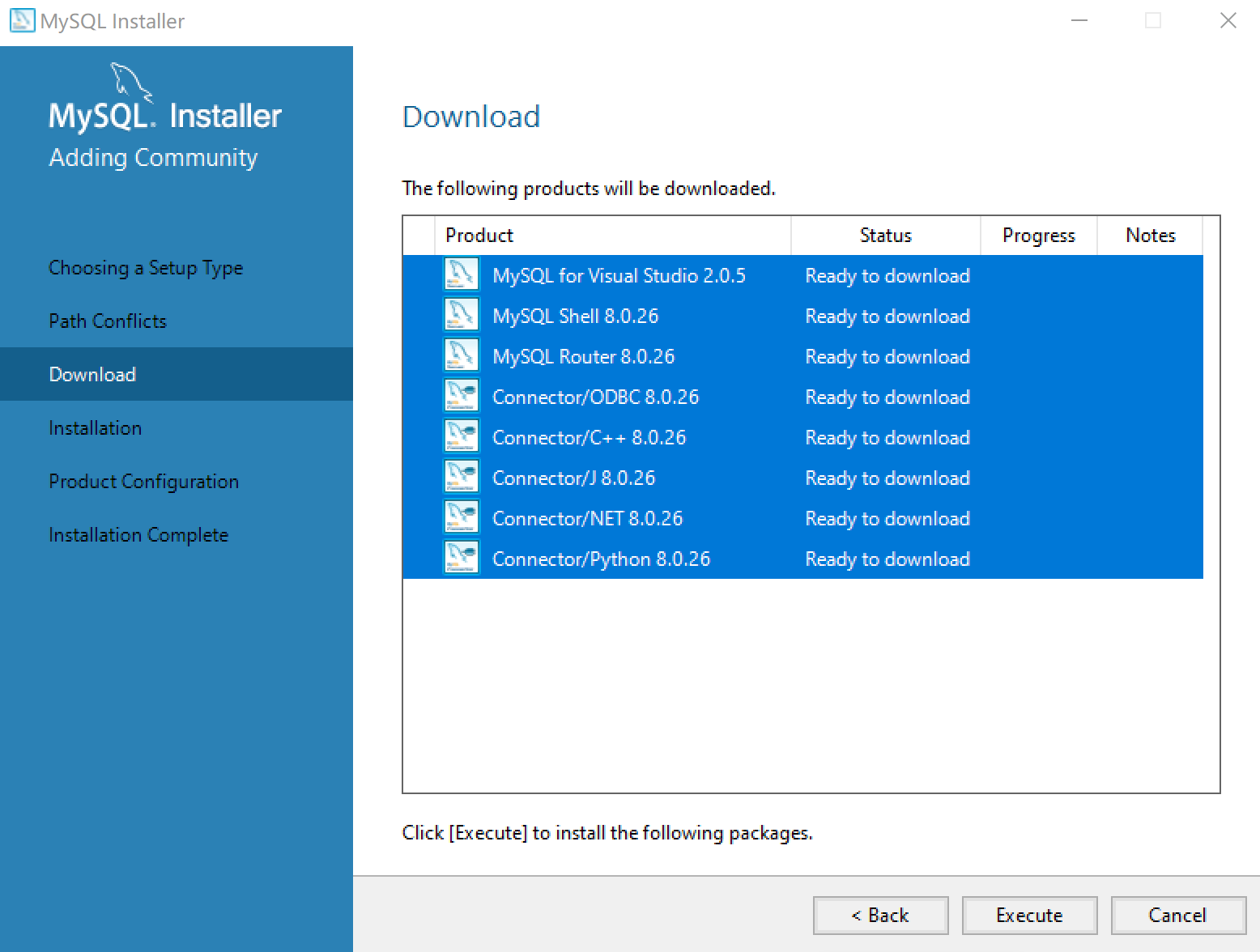
Task: Open the Installation Complete step
Action: [x=138, y=535]
